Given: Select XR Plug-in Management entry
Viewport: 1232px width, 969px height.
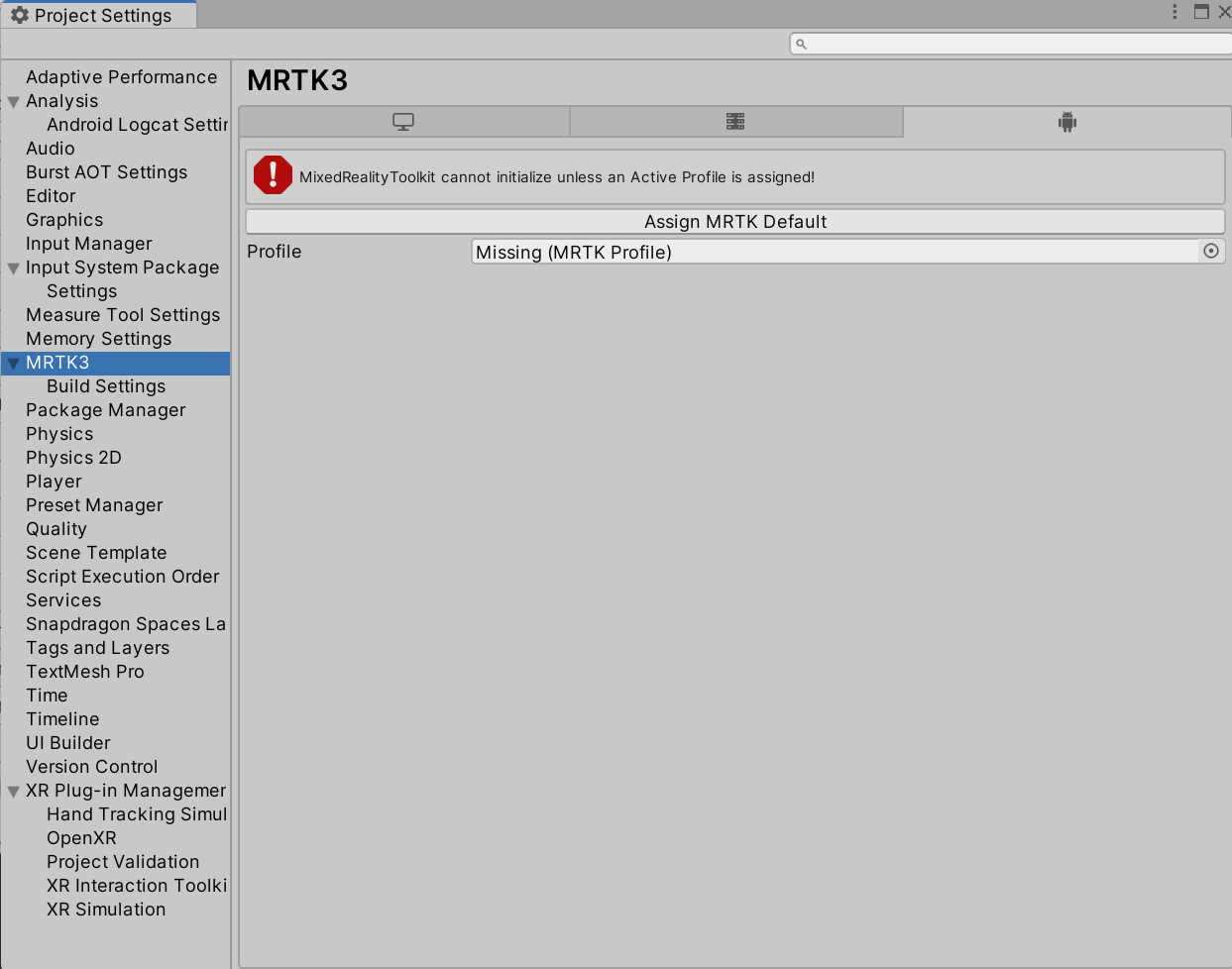Looking at the screenshot, I should (x=126, y=791).
